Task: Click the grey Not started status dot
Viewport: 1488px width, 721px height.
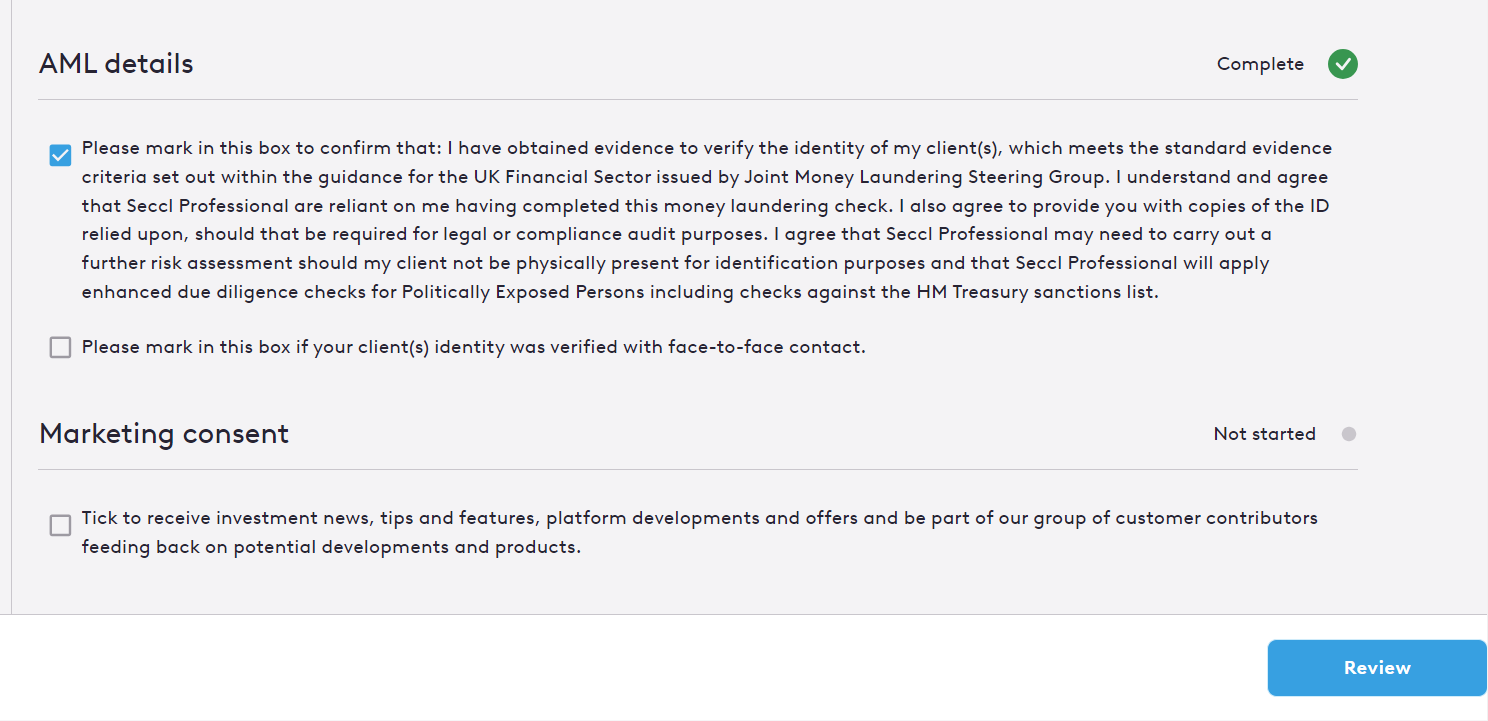Action: point(1349,434)
